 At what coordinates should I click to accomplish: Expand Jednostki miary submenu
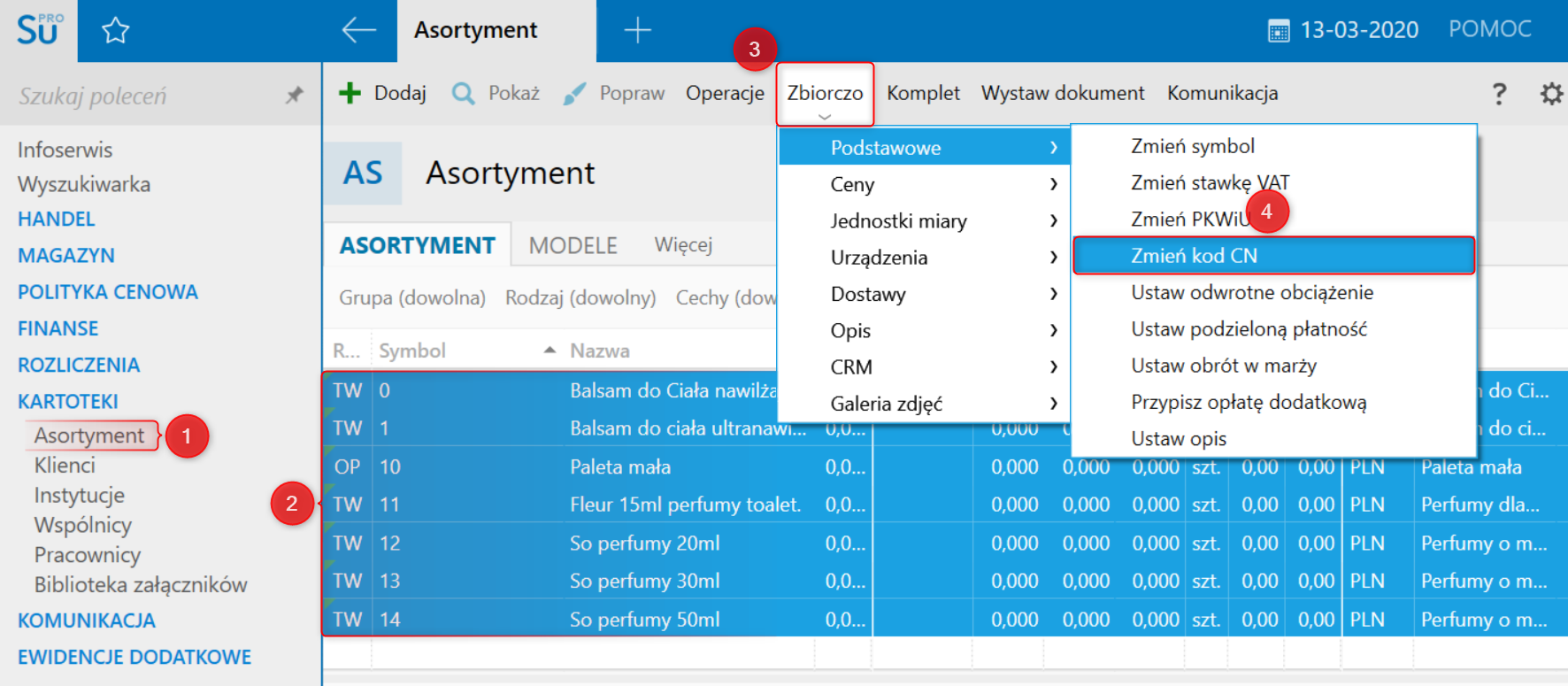coord(924,220)
